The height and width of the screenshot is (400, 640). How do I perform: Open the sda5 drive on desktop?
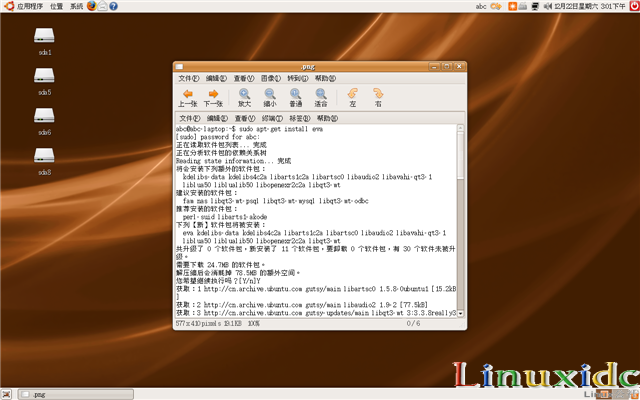point(44,81)
